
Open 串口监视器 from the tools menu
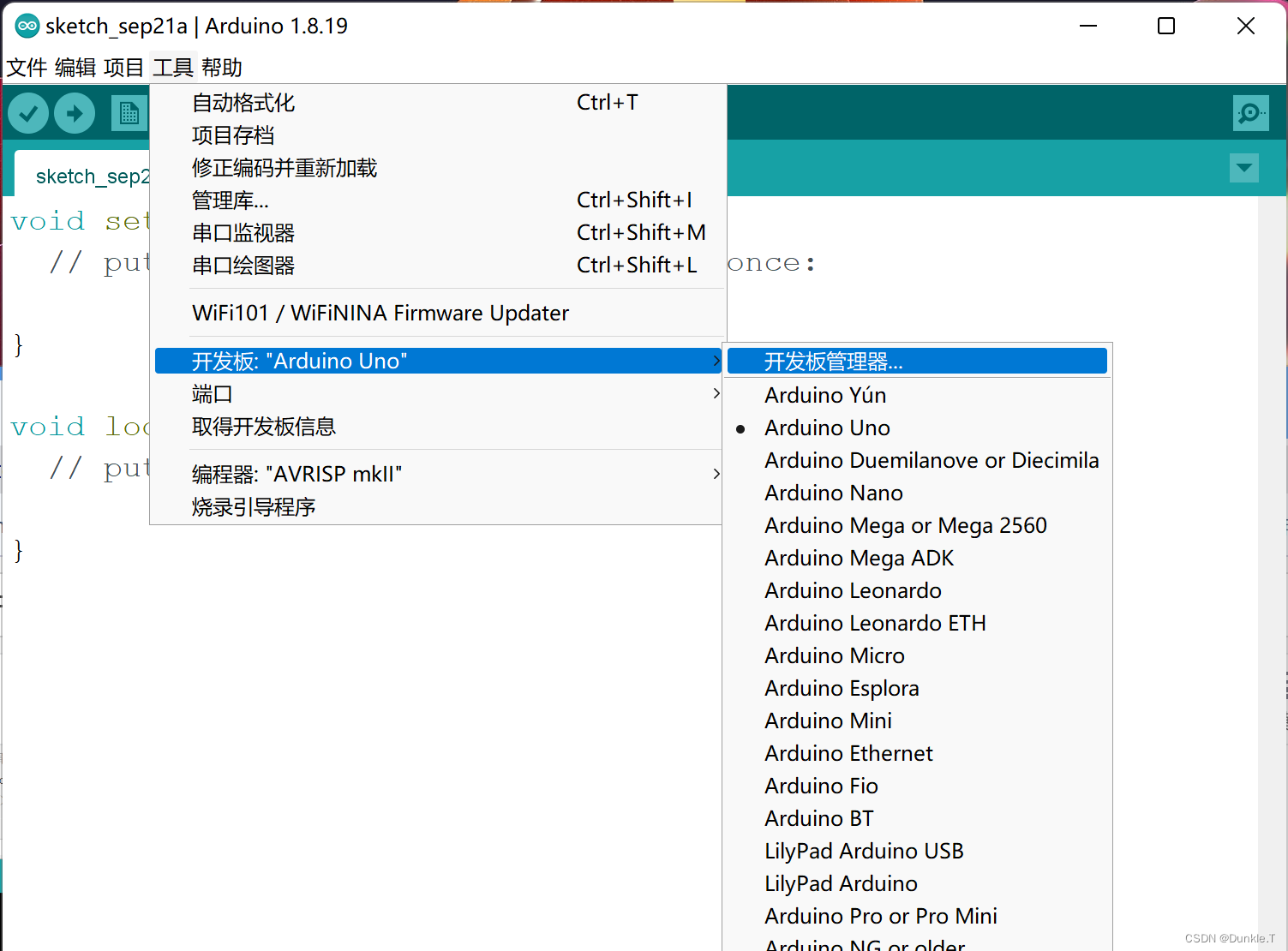pos(439,233)
